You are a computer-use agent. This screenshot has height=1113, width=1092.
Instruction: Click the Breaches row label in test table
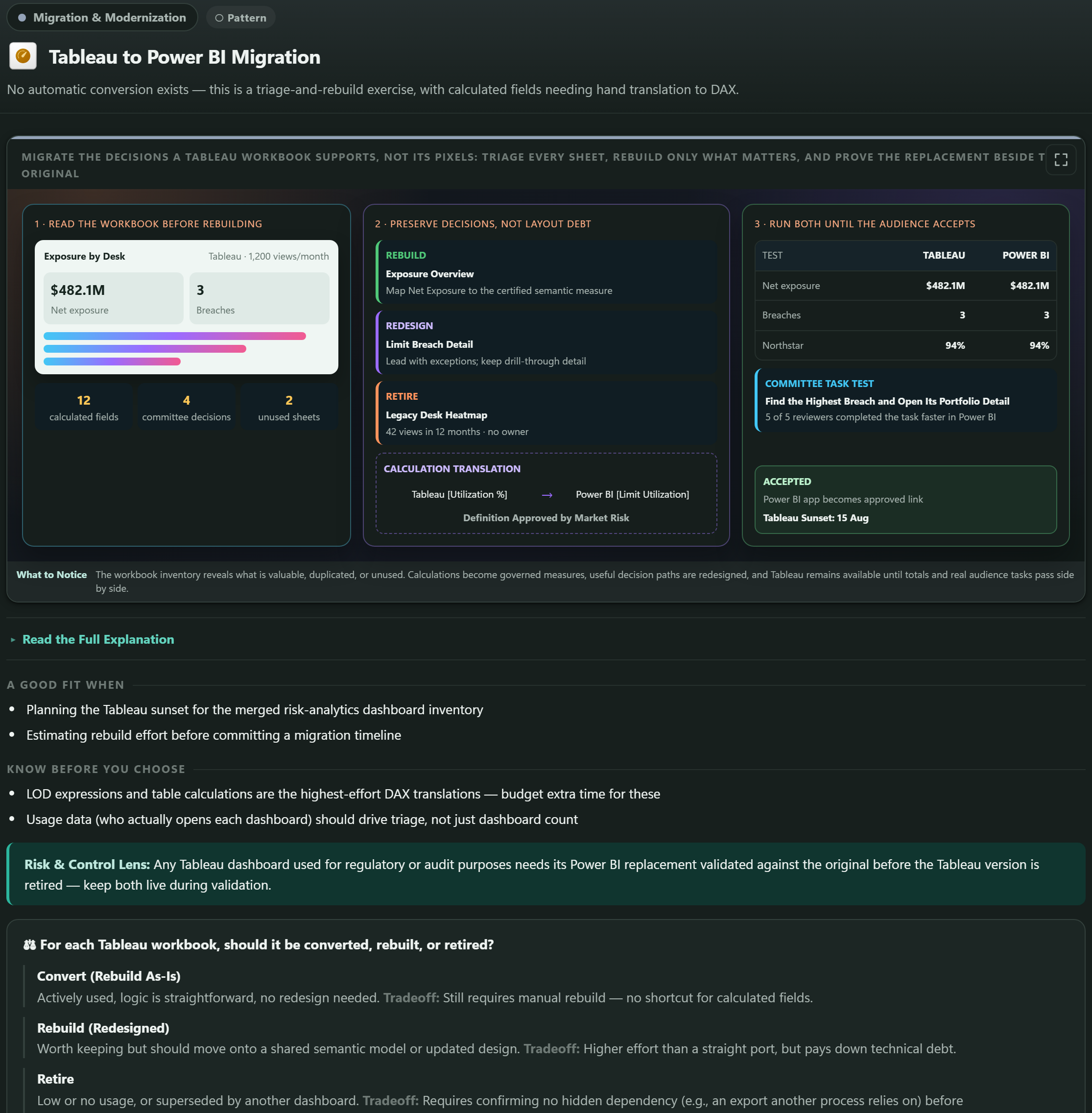click(x=781, y=315)
